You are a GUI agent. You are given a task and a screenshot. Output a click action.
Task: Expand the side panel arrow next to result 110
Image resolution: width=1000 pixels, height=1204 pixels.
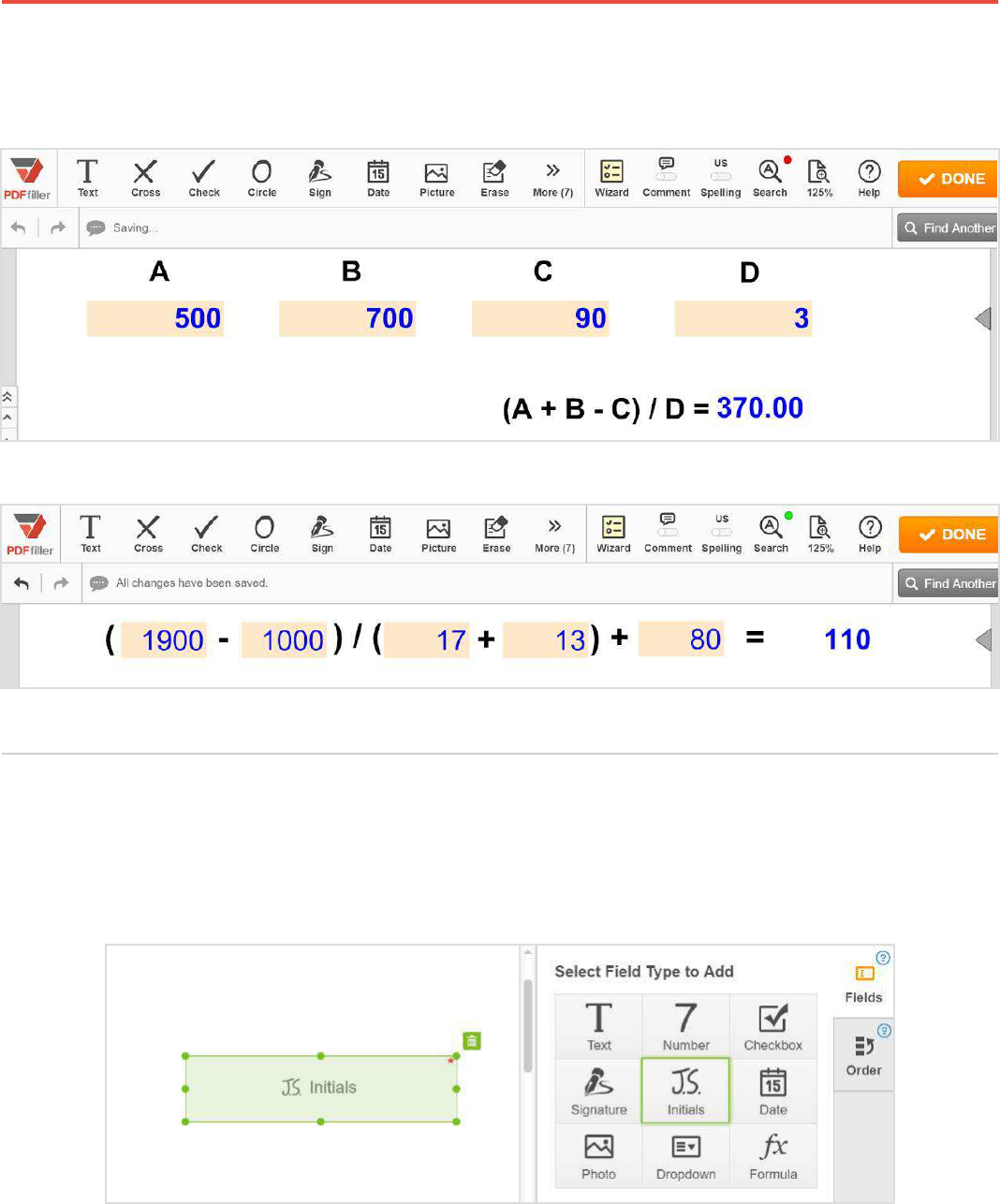point(983,639)
